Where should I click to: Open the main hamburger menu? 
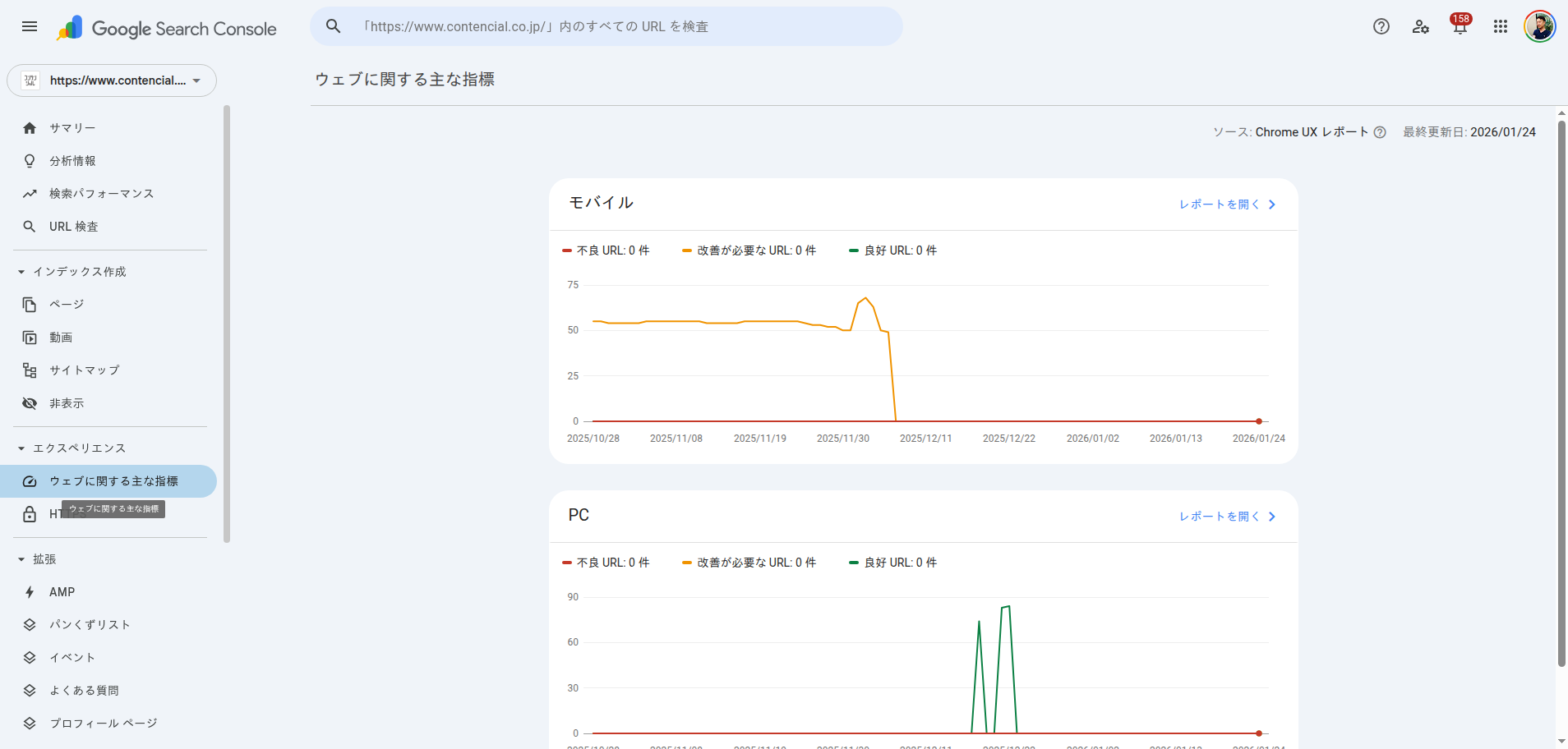30,26
